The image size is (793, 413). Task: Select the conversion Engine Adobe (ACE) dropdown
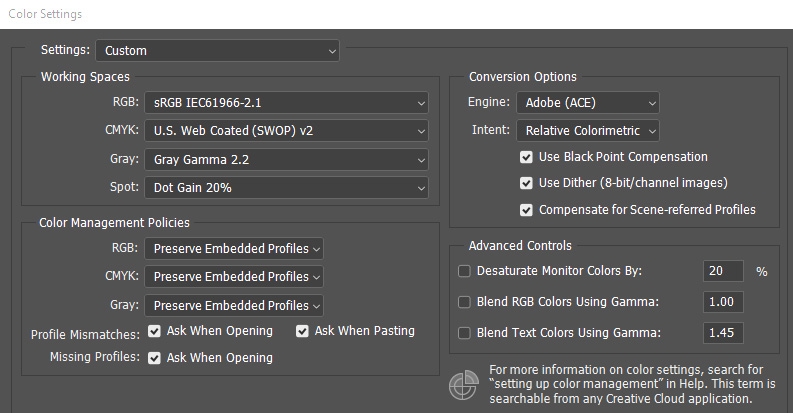tap(588, 103)
